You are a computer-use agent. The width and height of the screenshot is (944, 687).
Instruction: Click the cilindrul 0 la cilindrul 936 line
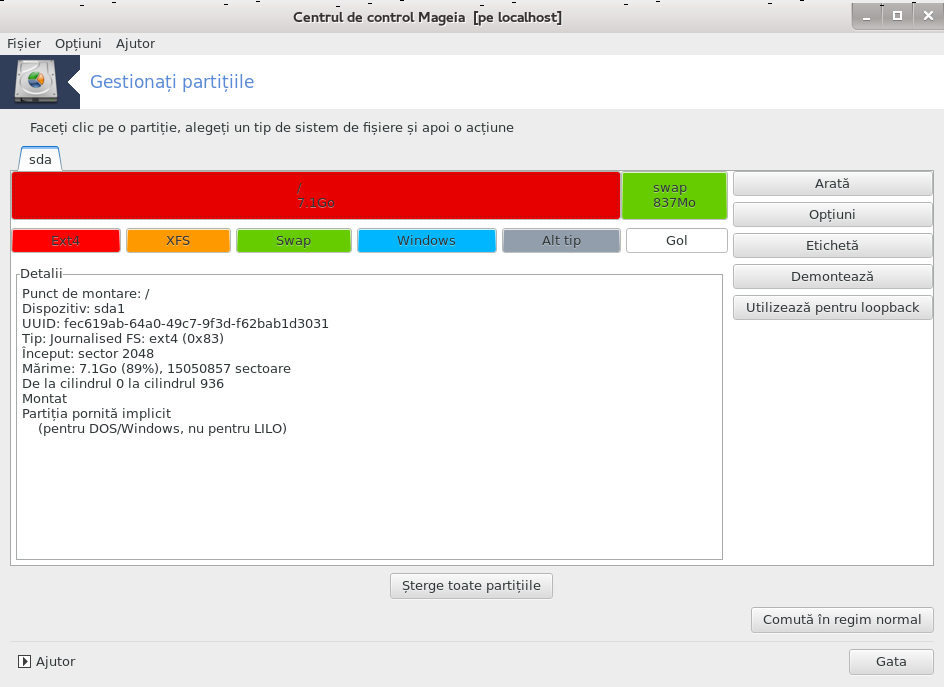[123, 384]
